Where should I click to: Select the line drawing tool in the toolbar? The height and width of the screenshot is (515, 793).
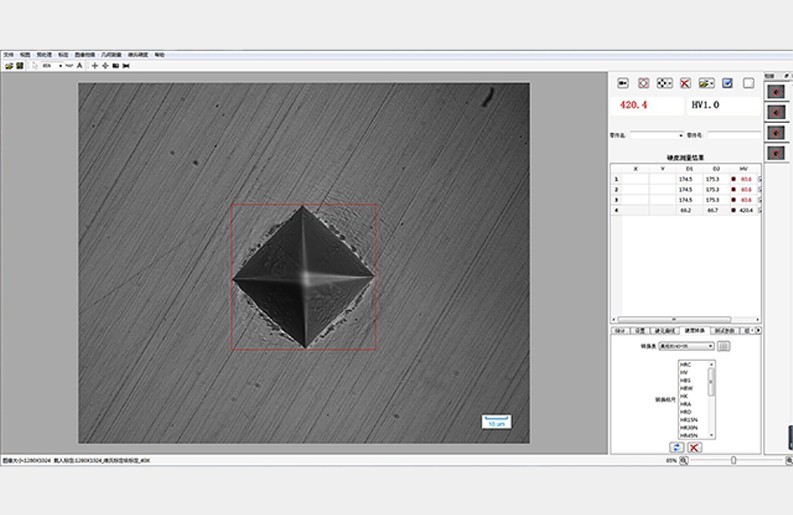tap(69, 66)
